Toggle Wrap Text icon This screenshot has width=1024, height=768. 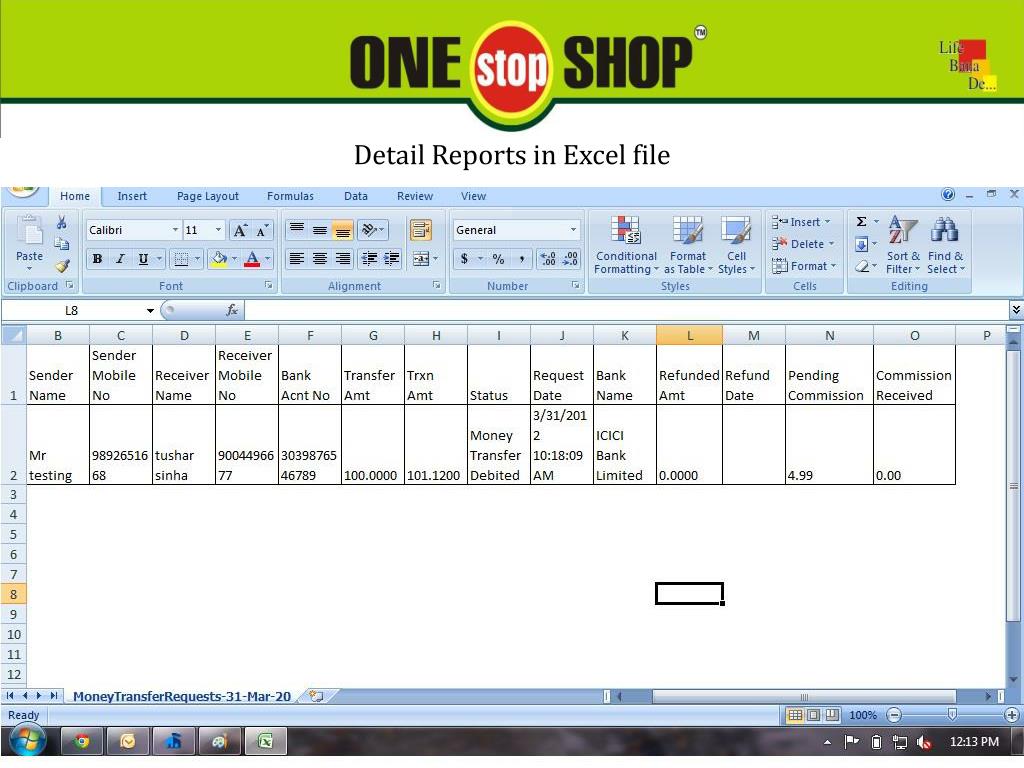point(421,230)
